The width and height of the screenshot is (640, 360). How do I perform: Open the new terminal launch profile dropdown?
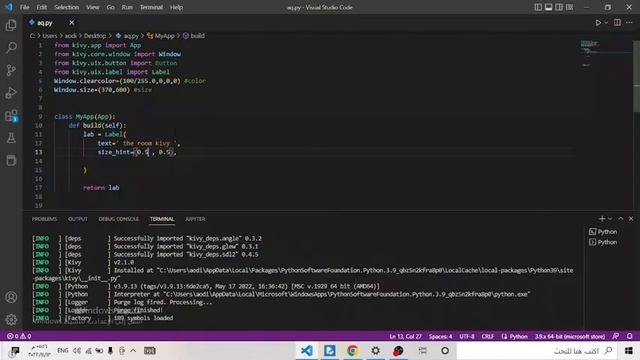point(610,219)
